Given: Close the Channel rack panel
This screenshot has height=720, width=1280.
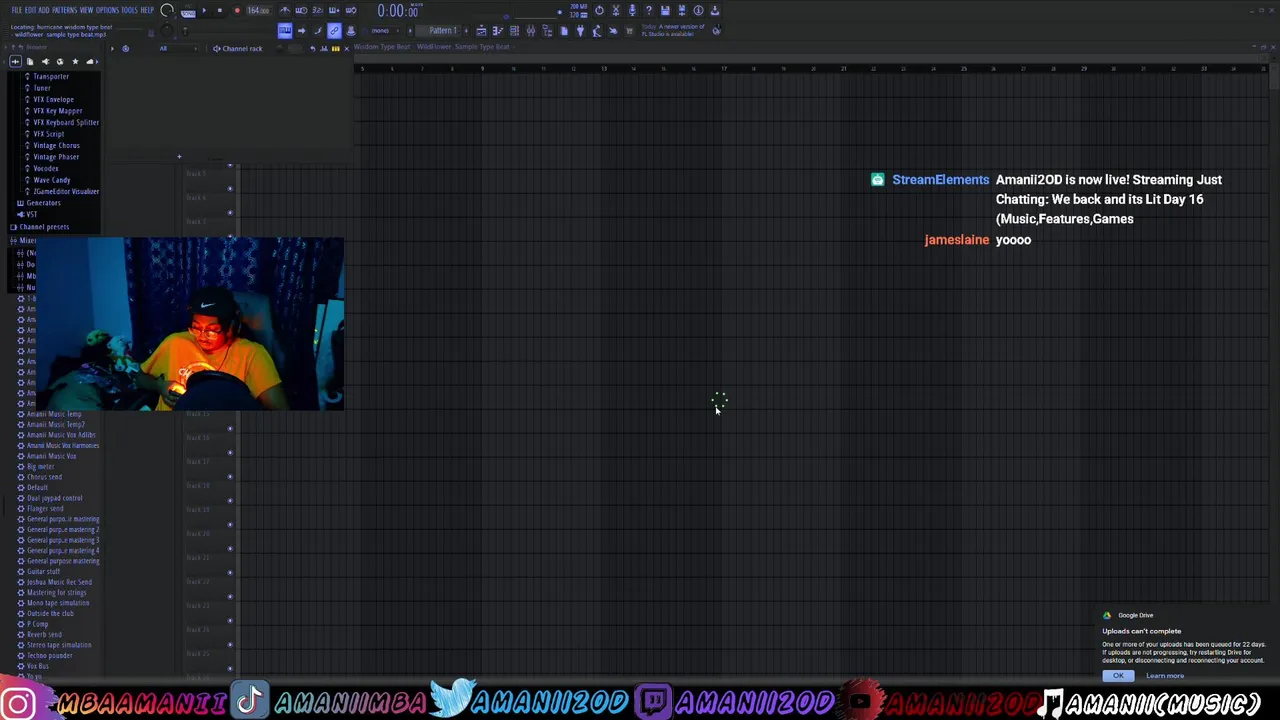Looking at the screenshot, I should [x=347, y=49].
